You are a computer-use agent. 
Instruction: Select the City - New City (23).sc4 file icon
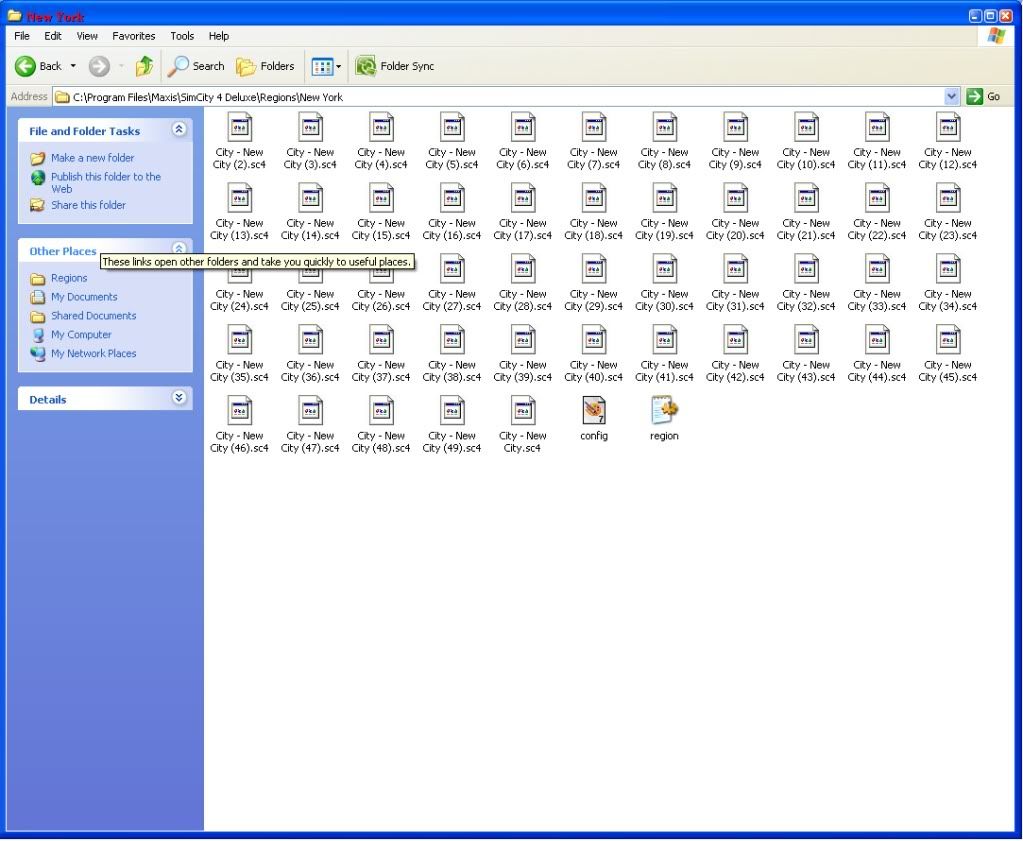(x=948, y=198)
